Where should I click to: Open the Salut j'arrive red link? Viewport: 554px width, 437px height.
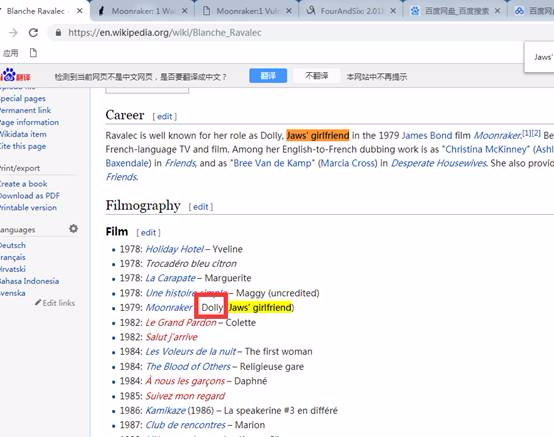pos(172,337)
